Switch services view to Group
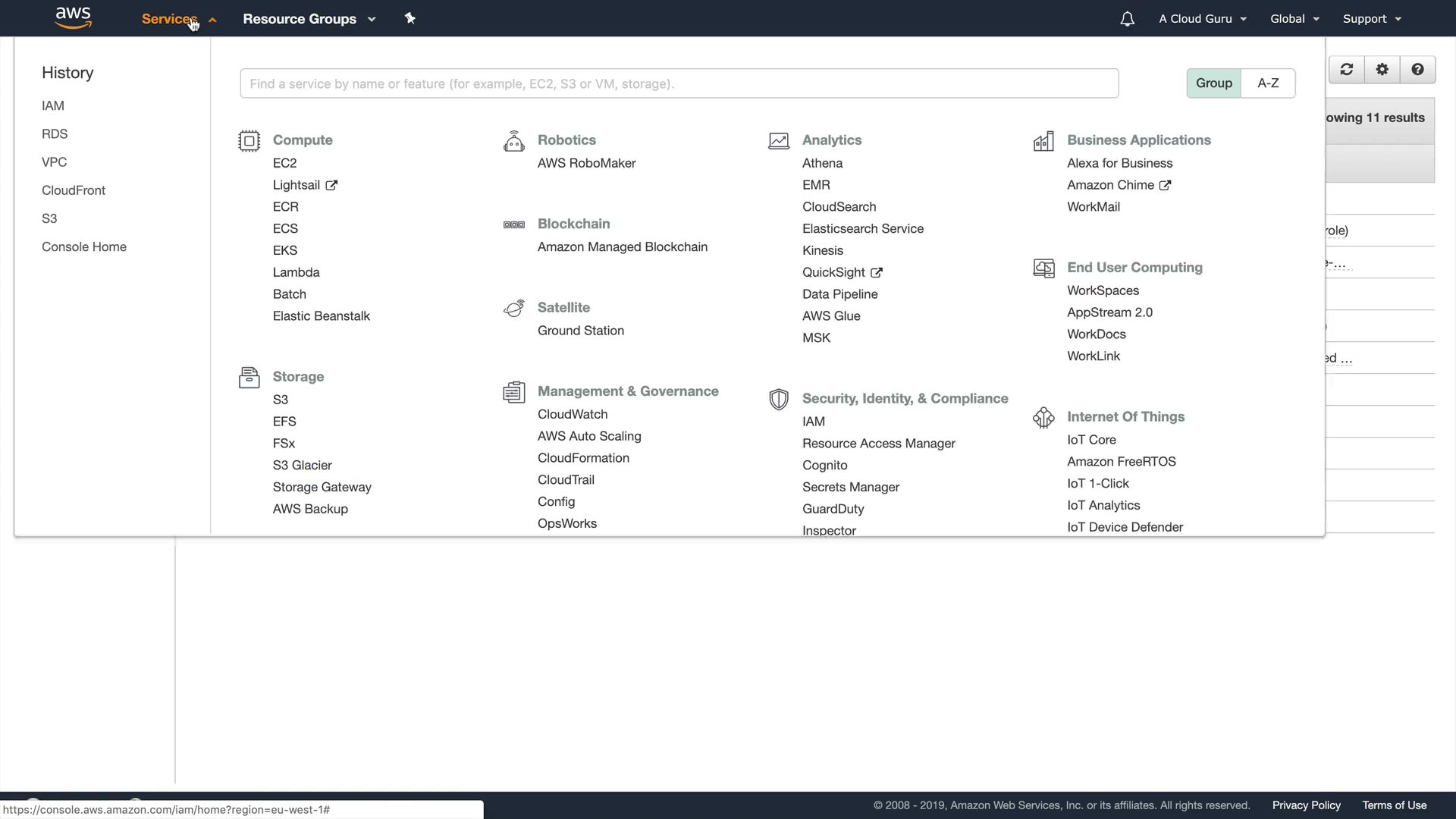 pos(1213,83)
